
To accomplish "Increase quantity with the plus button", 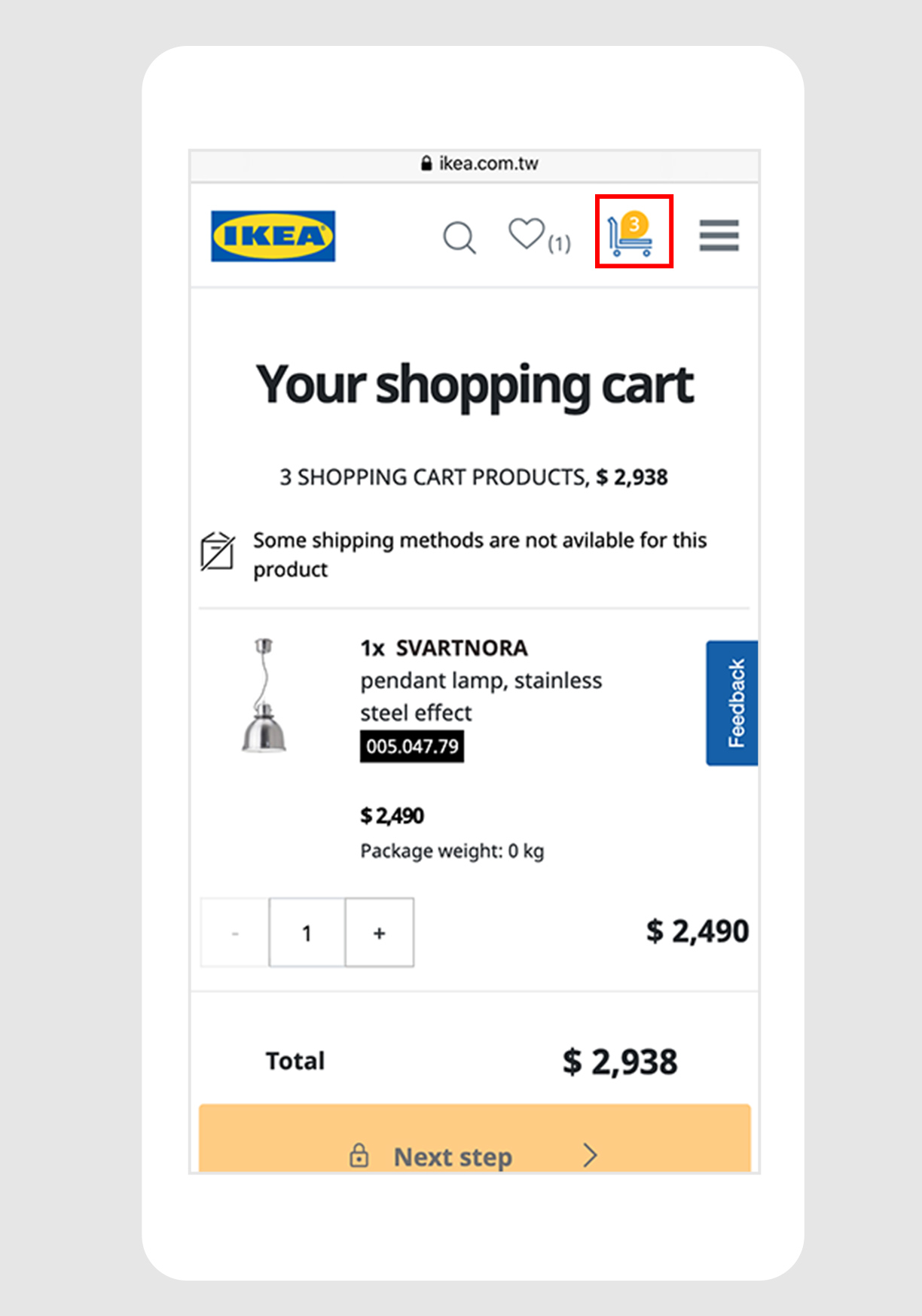I will (380, 933).
